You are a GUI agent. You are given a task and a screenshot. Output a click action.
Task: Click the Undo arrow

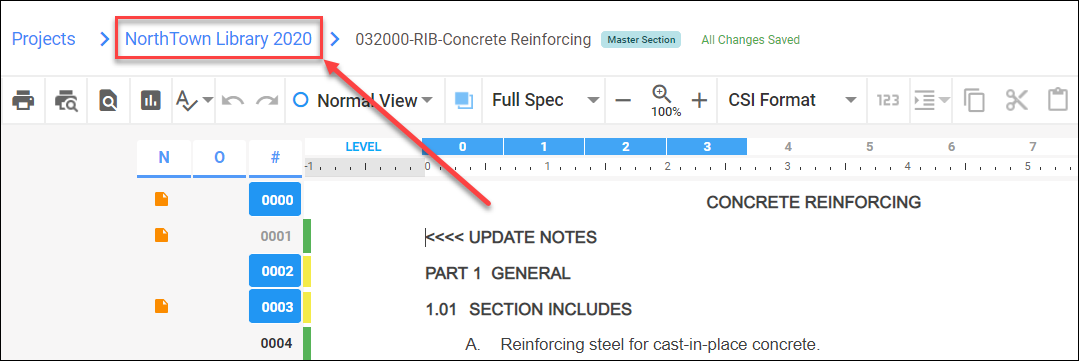coord(233,100)
